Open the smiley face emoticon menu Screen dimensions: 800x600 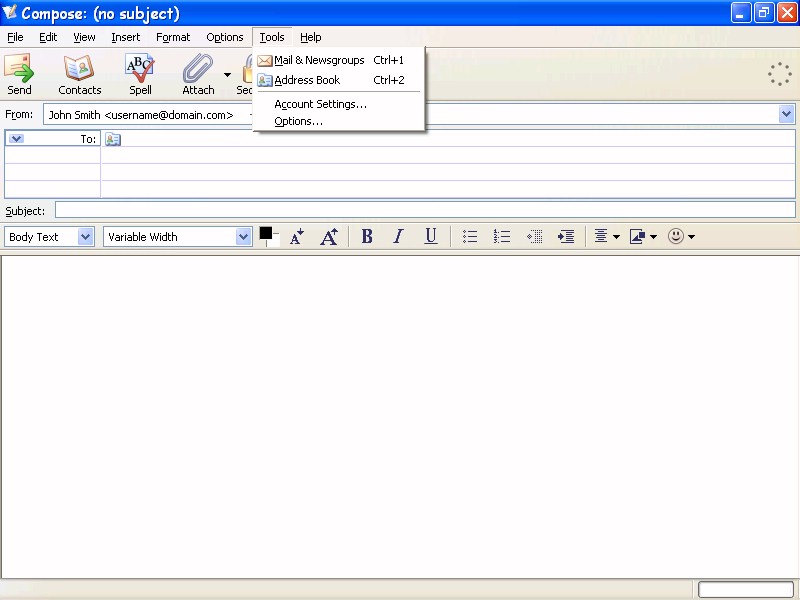(x=681, y=236)
